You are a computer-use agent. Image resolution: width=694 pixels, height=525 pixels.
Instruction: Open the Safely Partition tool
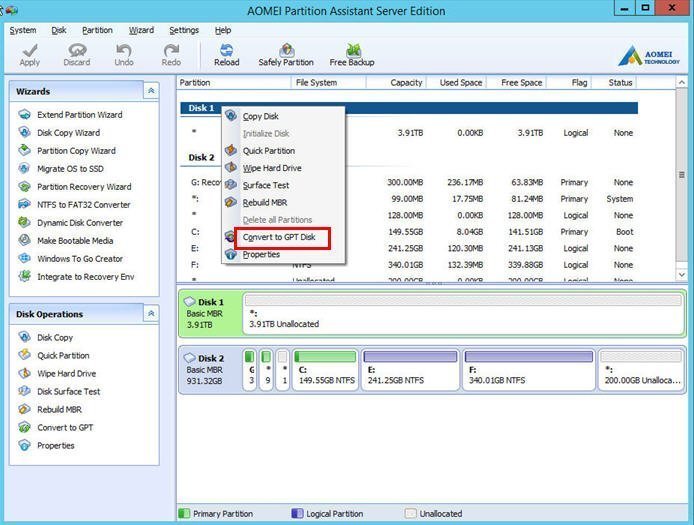click(x=286, y=55)
